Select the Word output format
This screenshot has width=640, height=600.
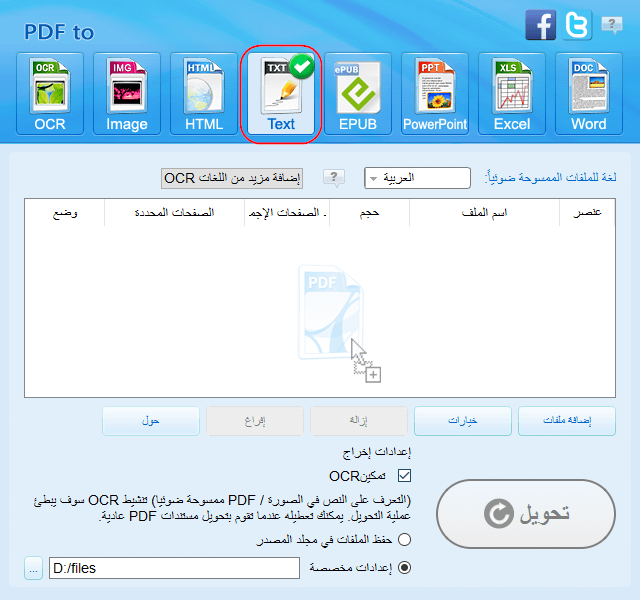(x=589, y=94)
